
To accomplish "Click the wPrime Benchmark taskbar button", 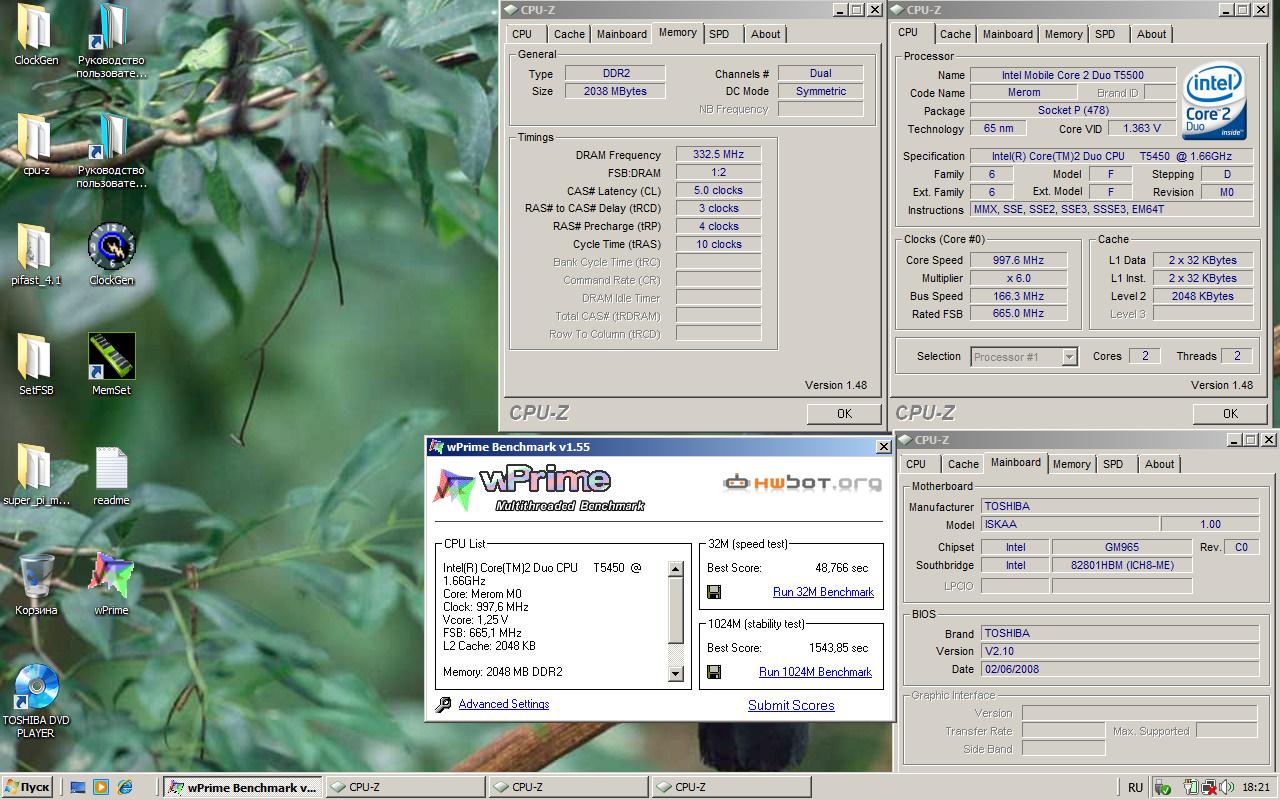I will 241,787.
